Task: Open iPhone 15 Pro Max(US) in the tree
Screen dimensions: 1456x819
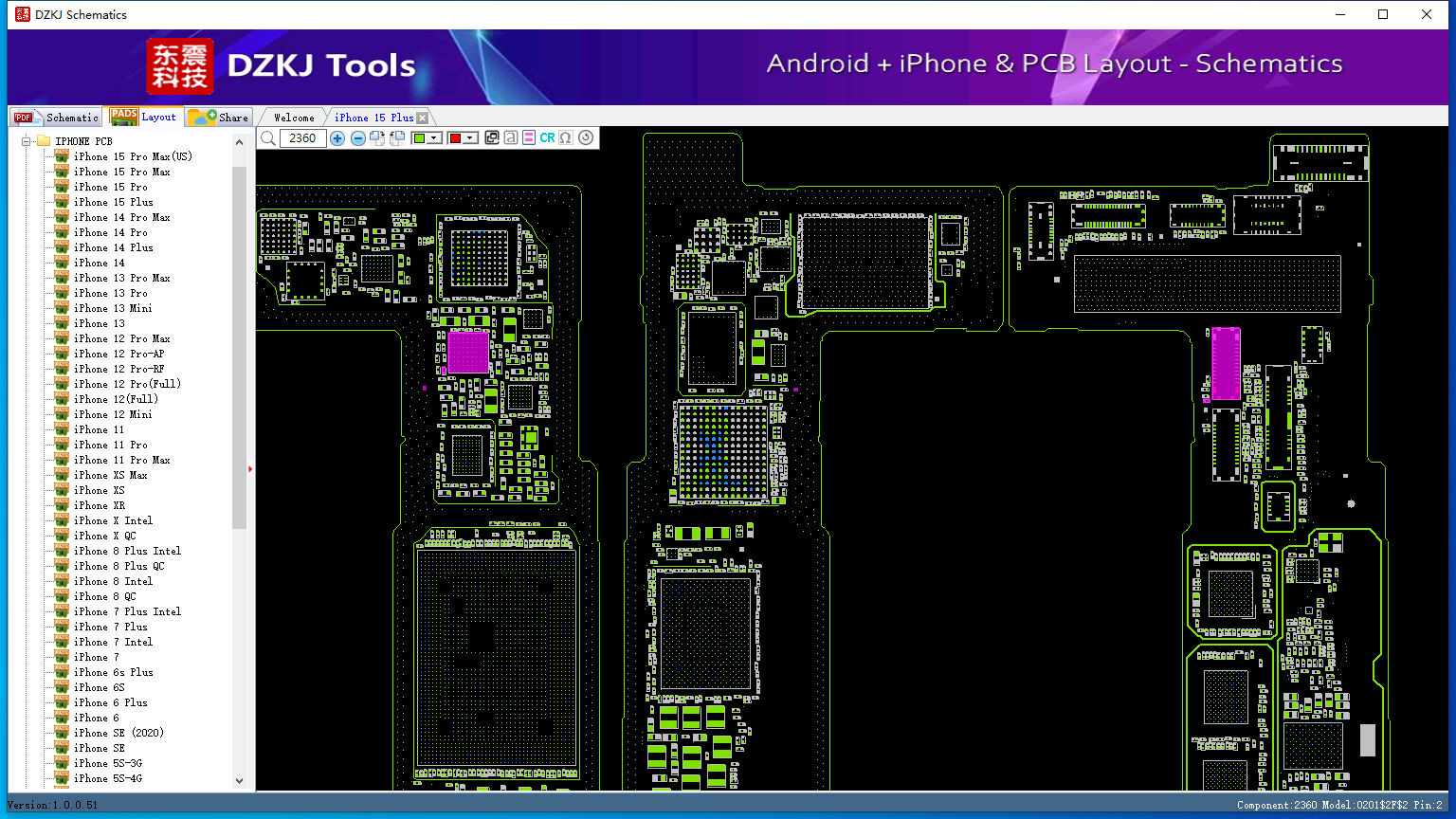Action: (x=133, y=156)
